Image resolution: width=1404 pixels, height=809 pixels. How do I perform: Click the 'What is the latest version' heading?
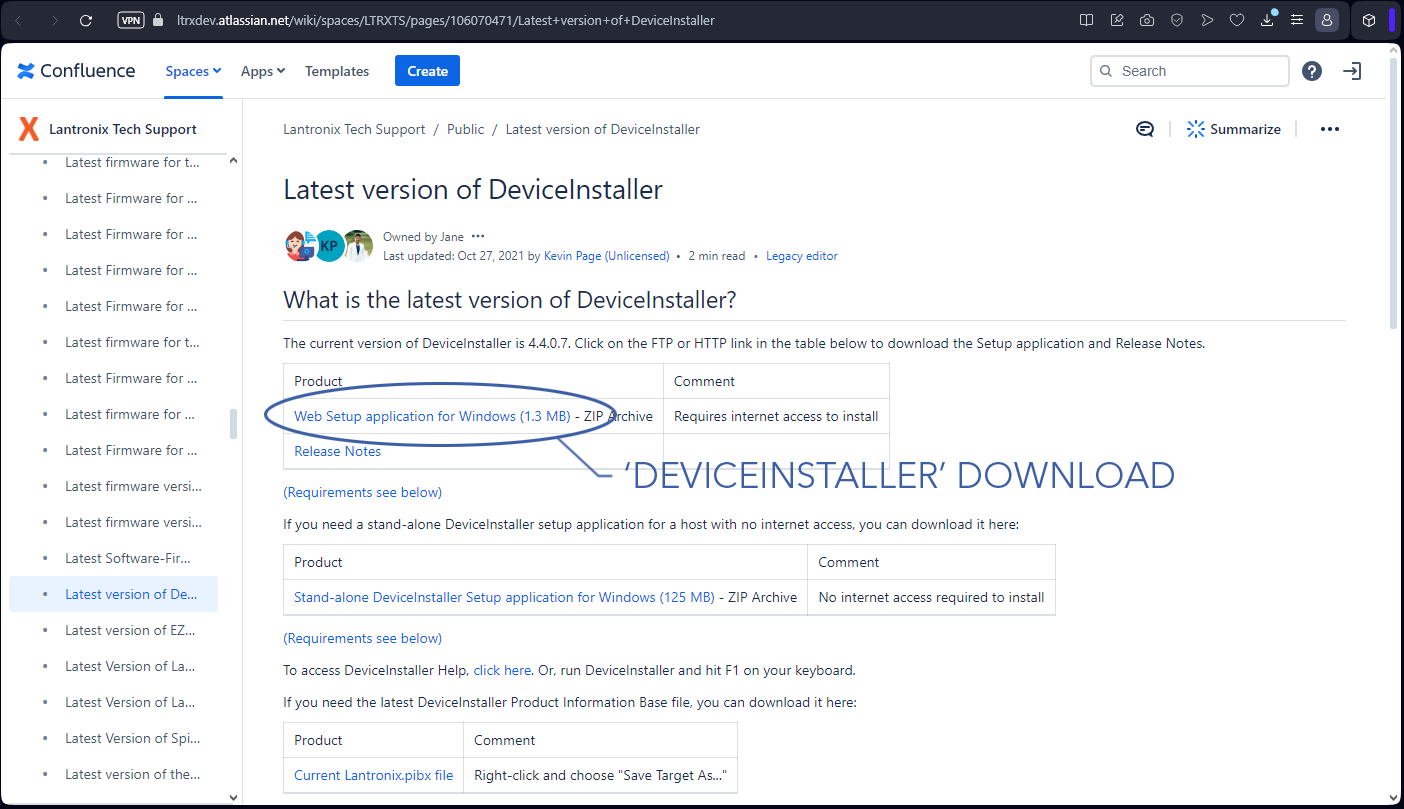(x=510, y=299)
